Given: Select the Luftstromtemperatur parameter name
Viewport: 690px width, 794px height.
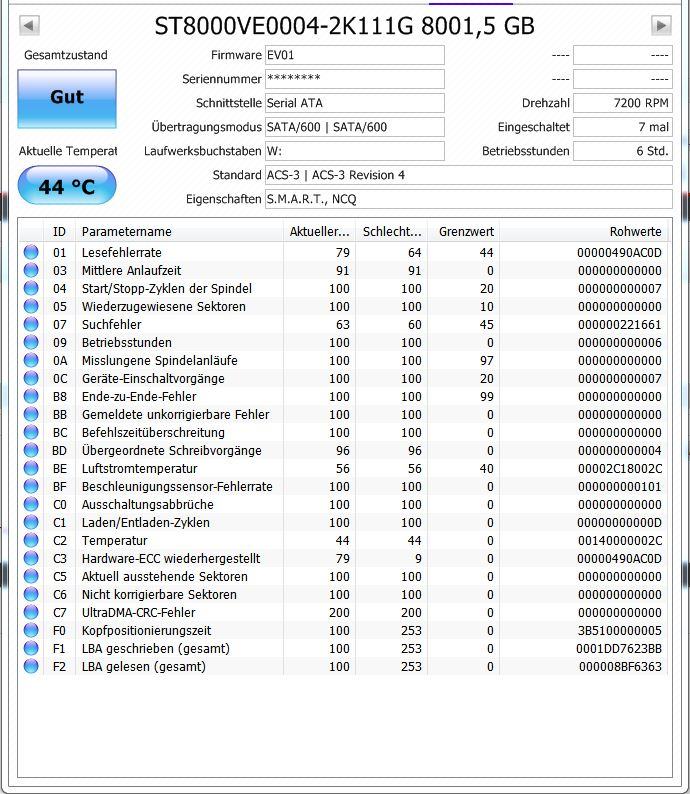Looking at the screenshot, I should [139, 468].
